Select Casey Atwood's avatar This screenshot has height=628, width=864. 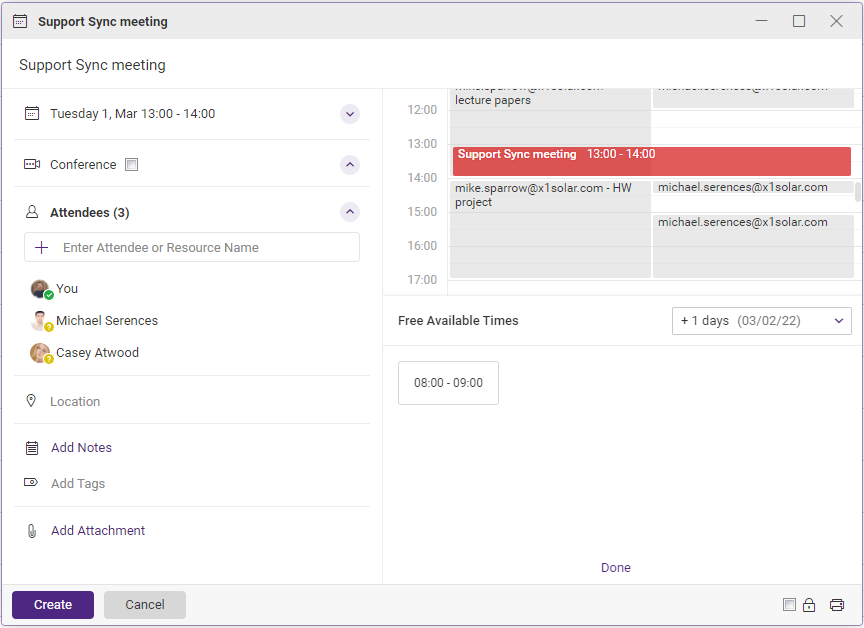(40, 353)
